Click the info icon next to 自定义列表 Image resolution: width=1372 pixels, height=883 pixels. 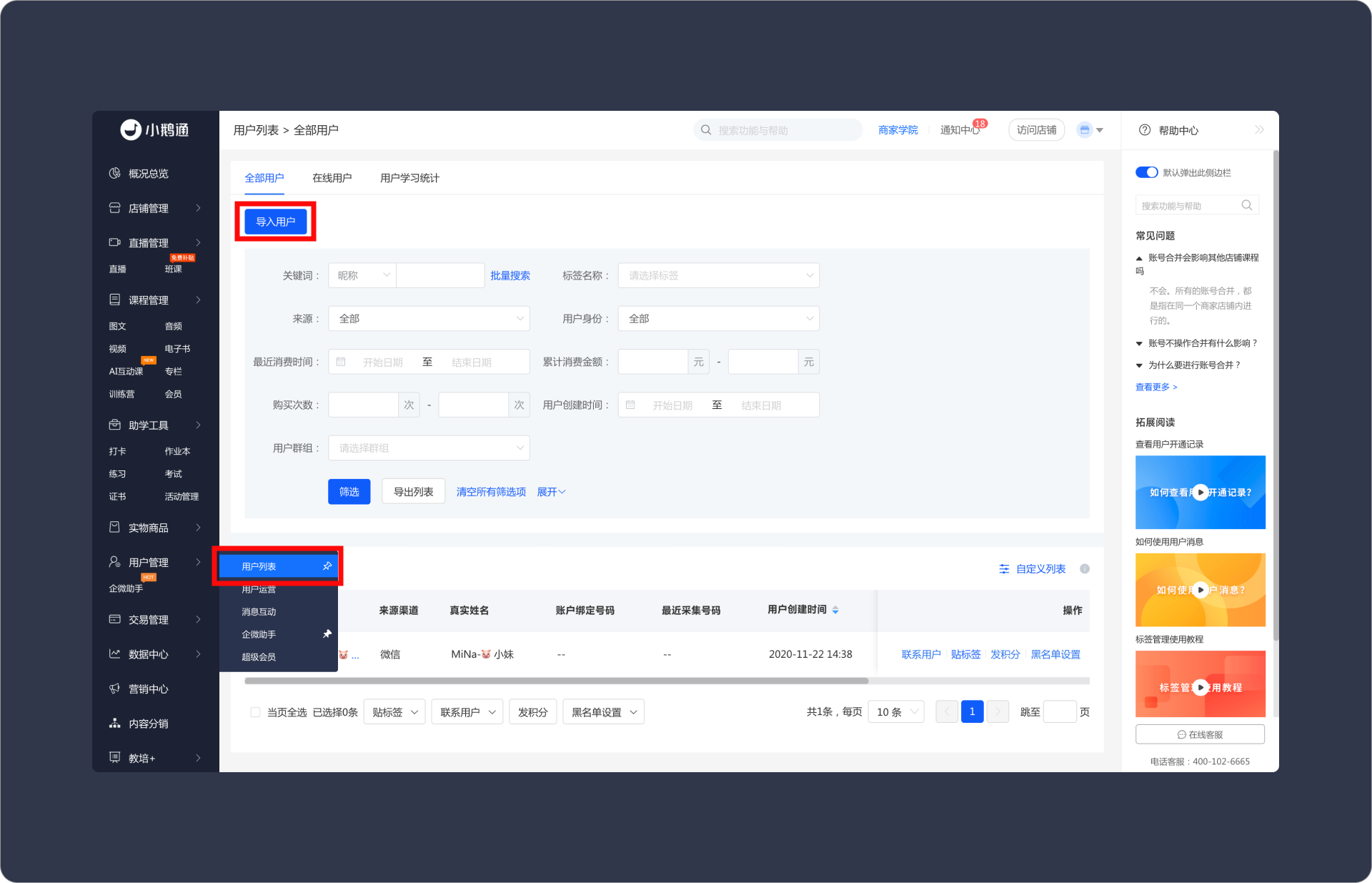point(1084,569)
